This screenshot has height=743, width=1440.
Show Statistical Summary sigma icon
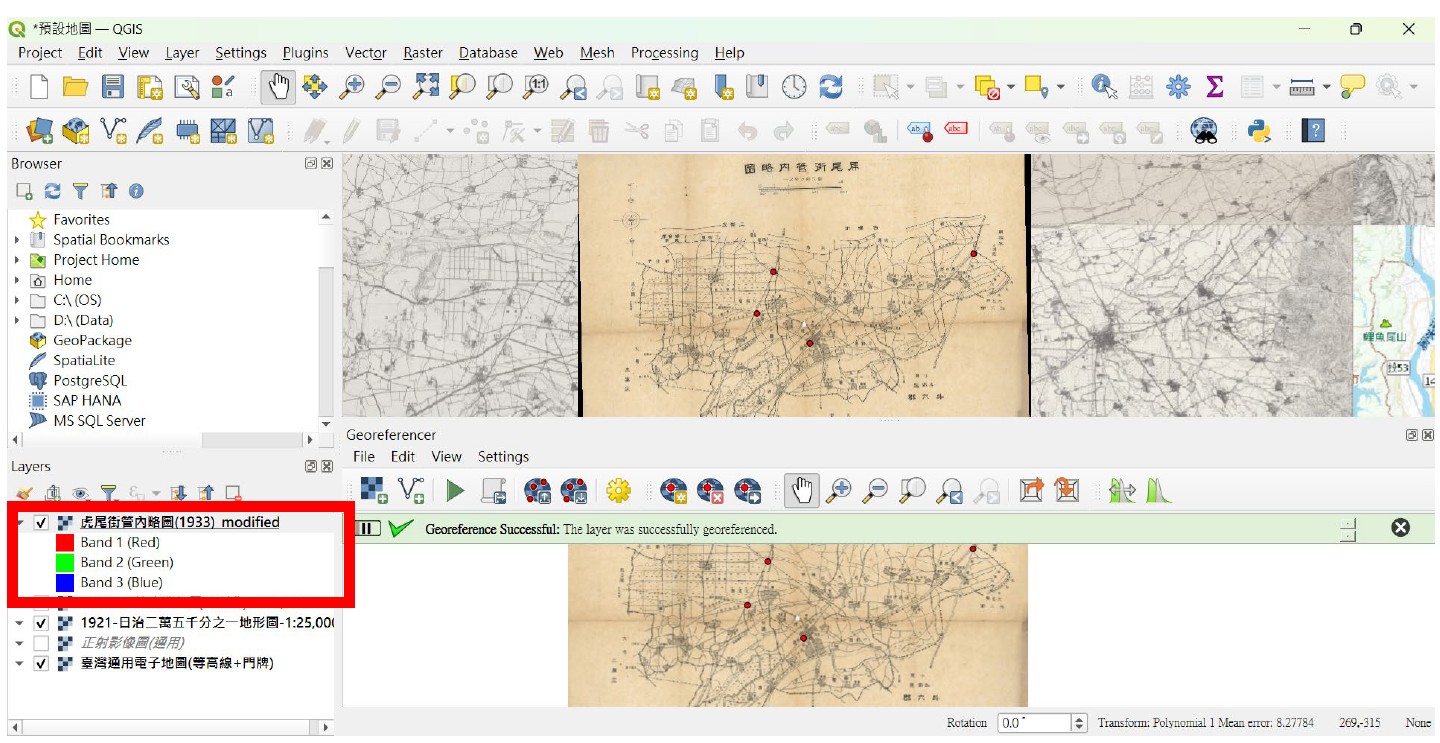click(1215, 88)
